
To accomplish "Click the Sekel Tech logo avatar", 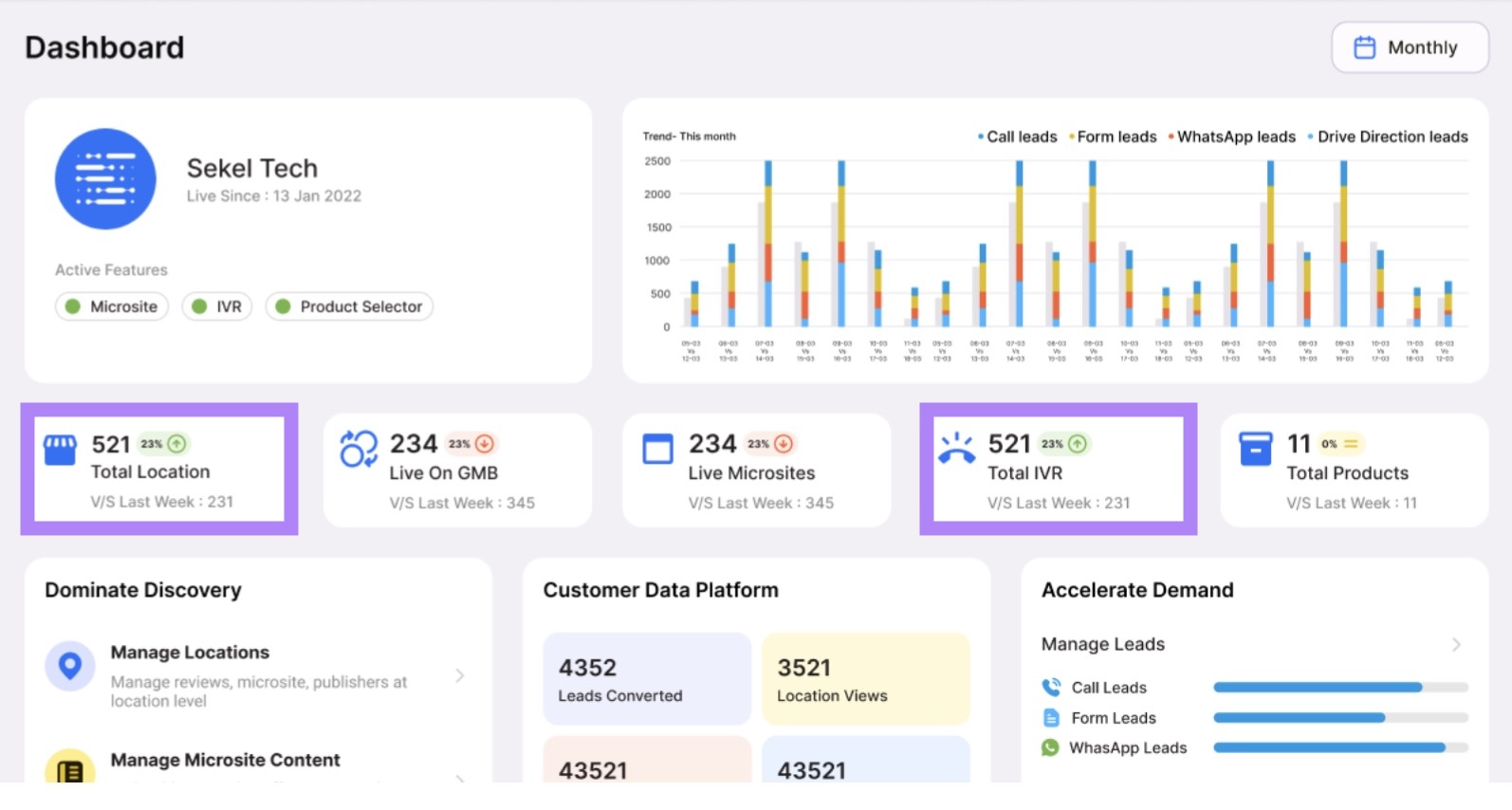I will (x=105, y=179).
